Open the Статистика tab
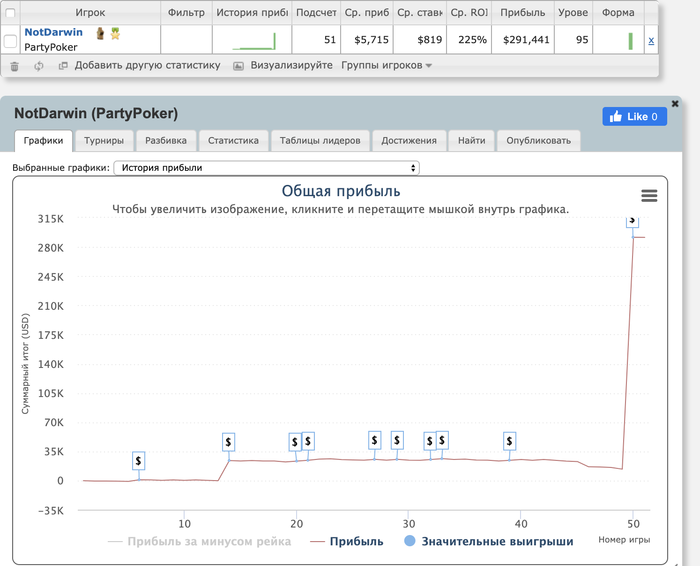 (233, 141)
